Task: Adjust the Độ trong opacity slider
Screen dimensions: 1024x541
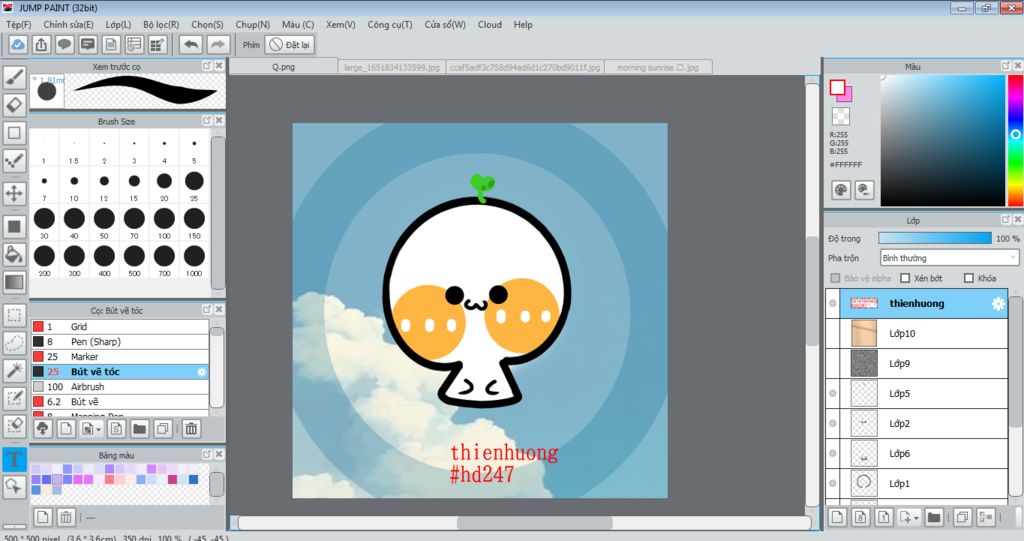Action: click(935, 238)
